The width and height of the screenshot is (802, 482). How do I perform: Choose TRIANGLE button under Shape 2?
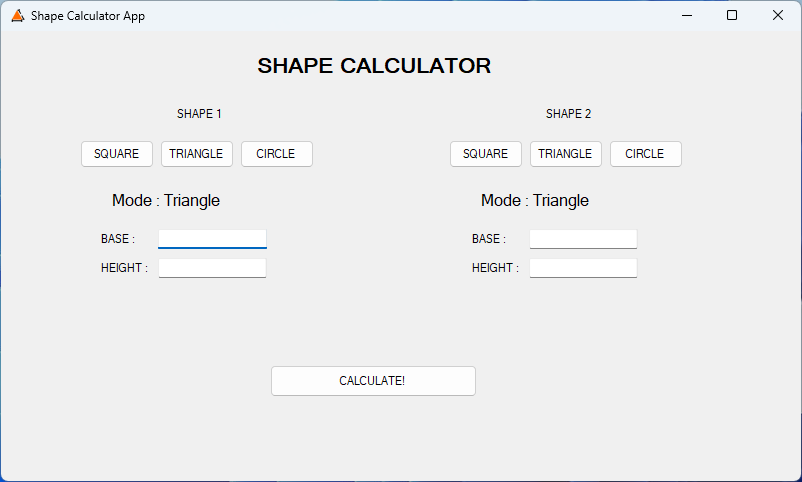[566, 154]
